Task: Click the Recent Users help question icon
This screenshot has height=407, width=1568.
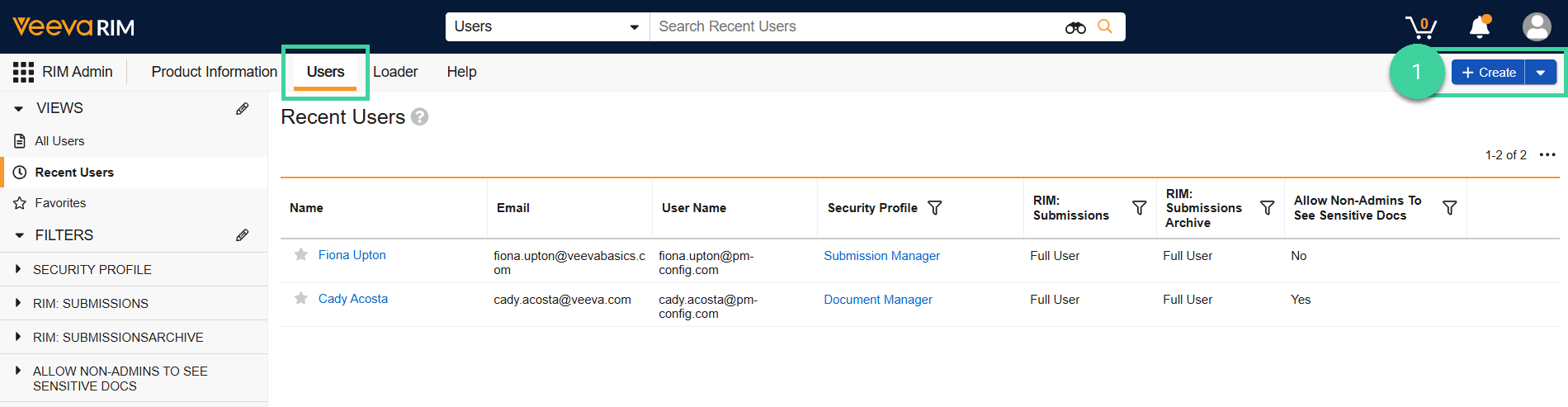Action: pos(420,117)
